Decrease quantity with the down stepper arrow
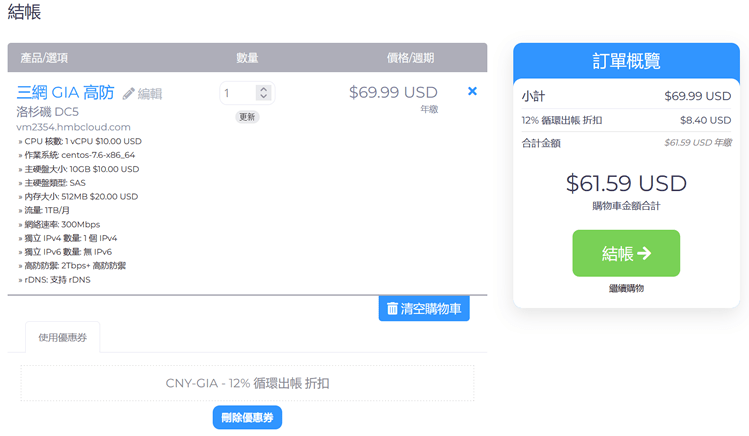 click(x=263, y=98)
